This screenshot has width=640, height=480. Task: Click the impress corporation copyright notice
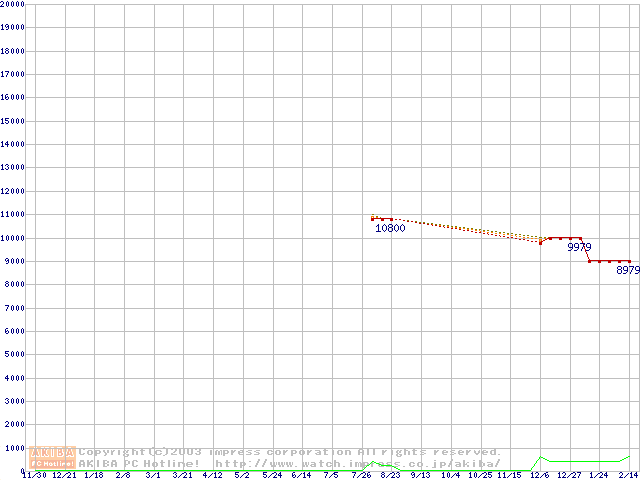(290, 452)
